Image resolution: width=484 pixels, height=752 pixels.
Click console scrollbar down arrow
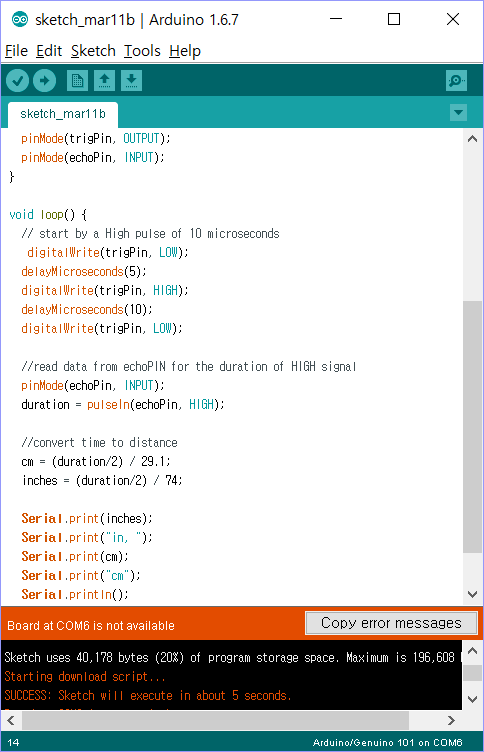tap(472, 699)
